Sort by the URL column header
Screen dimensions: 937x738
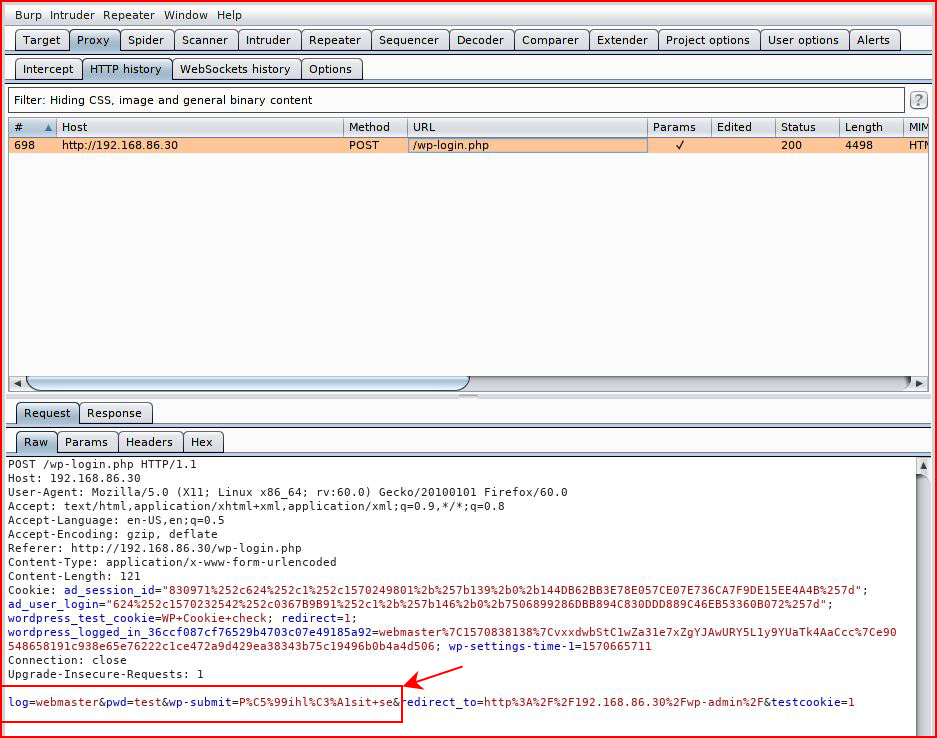pyautogui.click(x=527, y=127)
